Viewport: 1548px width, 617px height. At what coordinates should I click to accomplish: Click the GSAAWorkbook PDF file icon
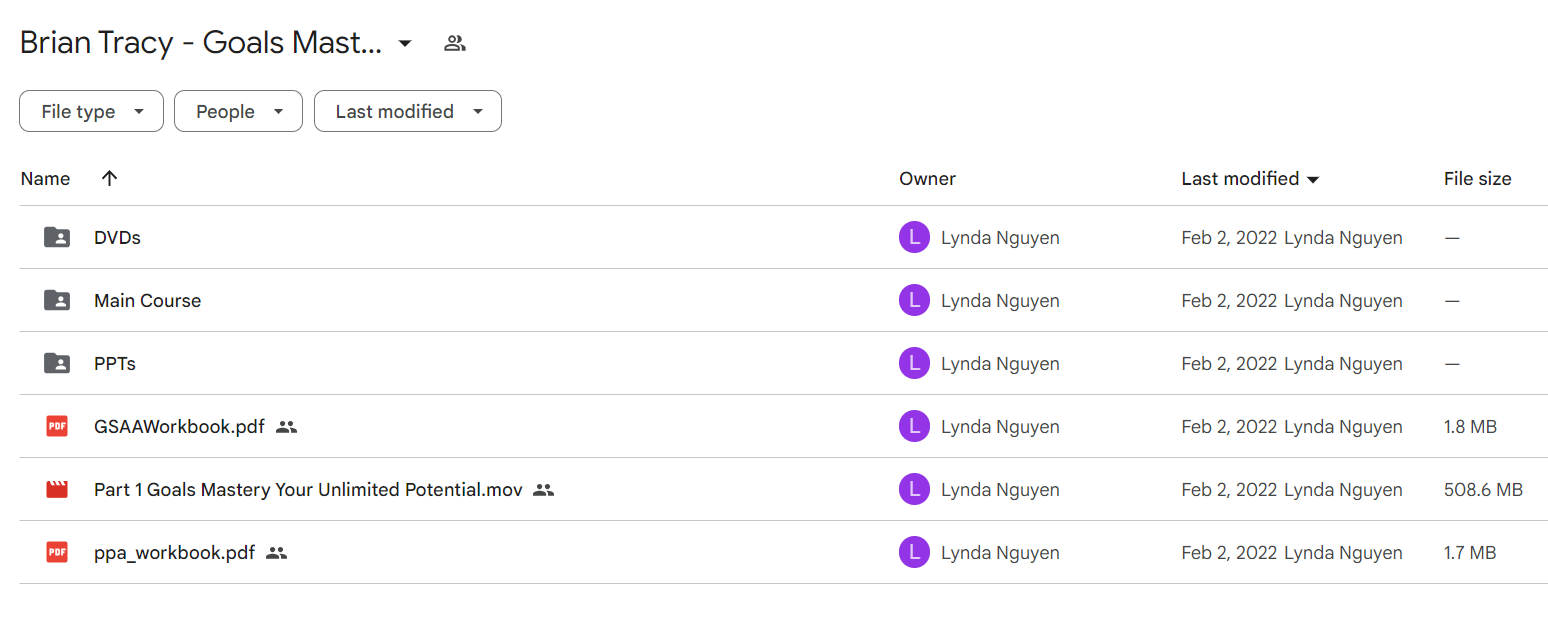pyautogui.click(x=57, y=427)
